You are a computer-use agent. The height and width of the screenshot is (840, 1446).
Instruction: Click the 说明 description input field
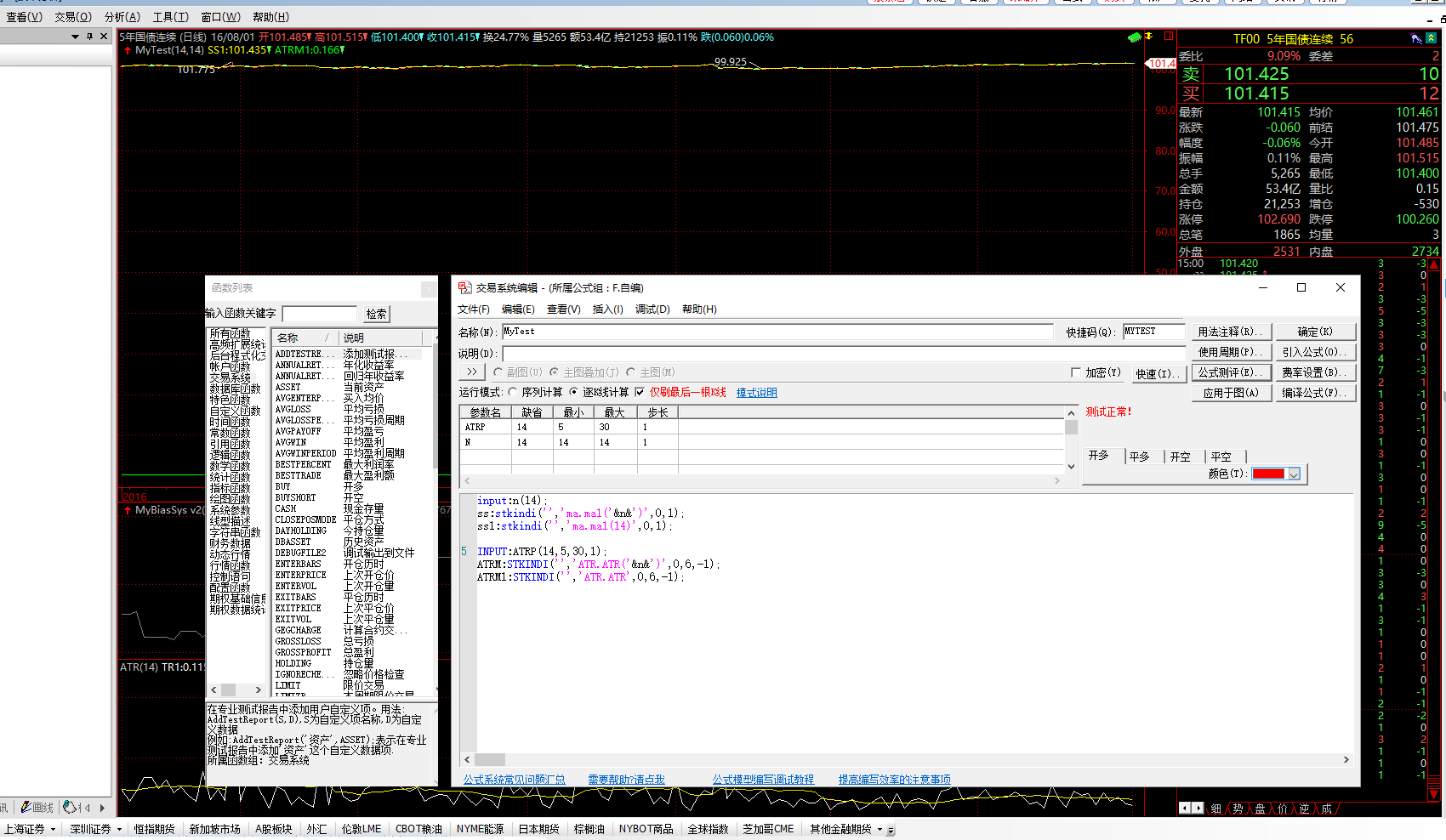(x=844, y=353)
